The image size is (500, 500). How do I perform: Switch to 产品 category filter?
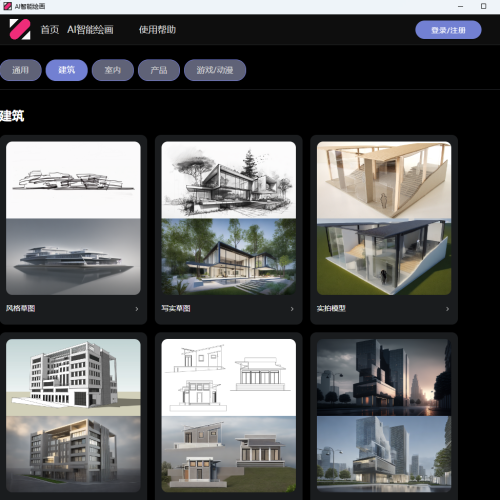point(159,70)
